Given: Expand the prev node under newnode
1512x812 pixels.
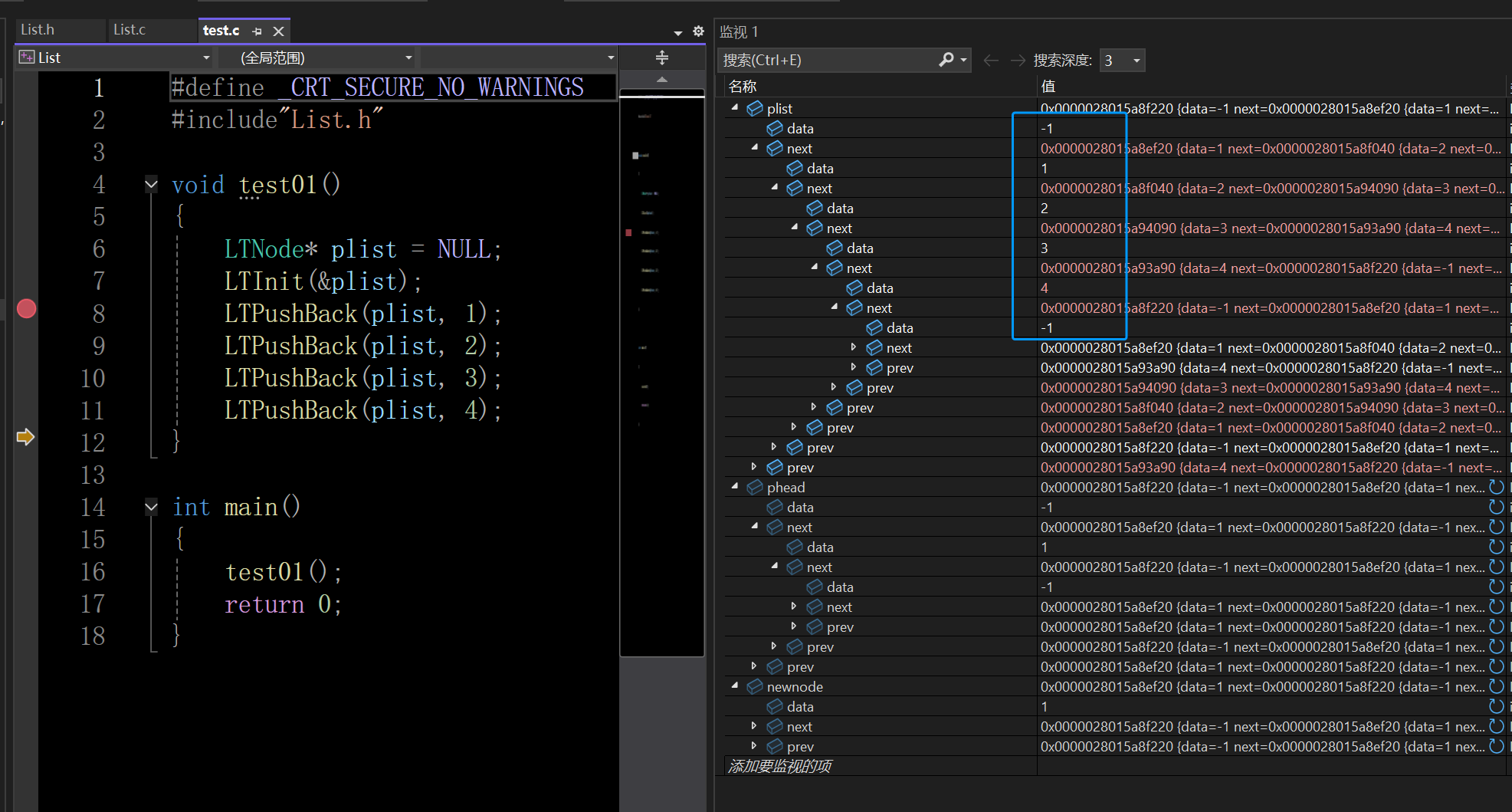Looking at the screenshot, I should (x=754, y=746).
